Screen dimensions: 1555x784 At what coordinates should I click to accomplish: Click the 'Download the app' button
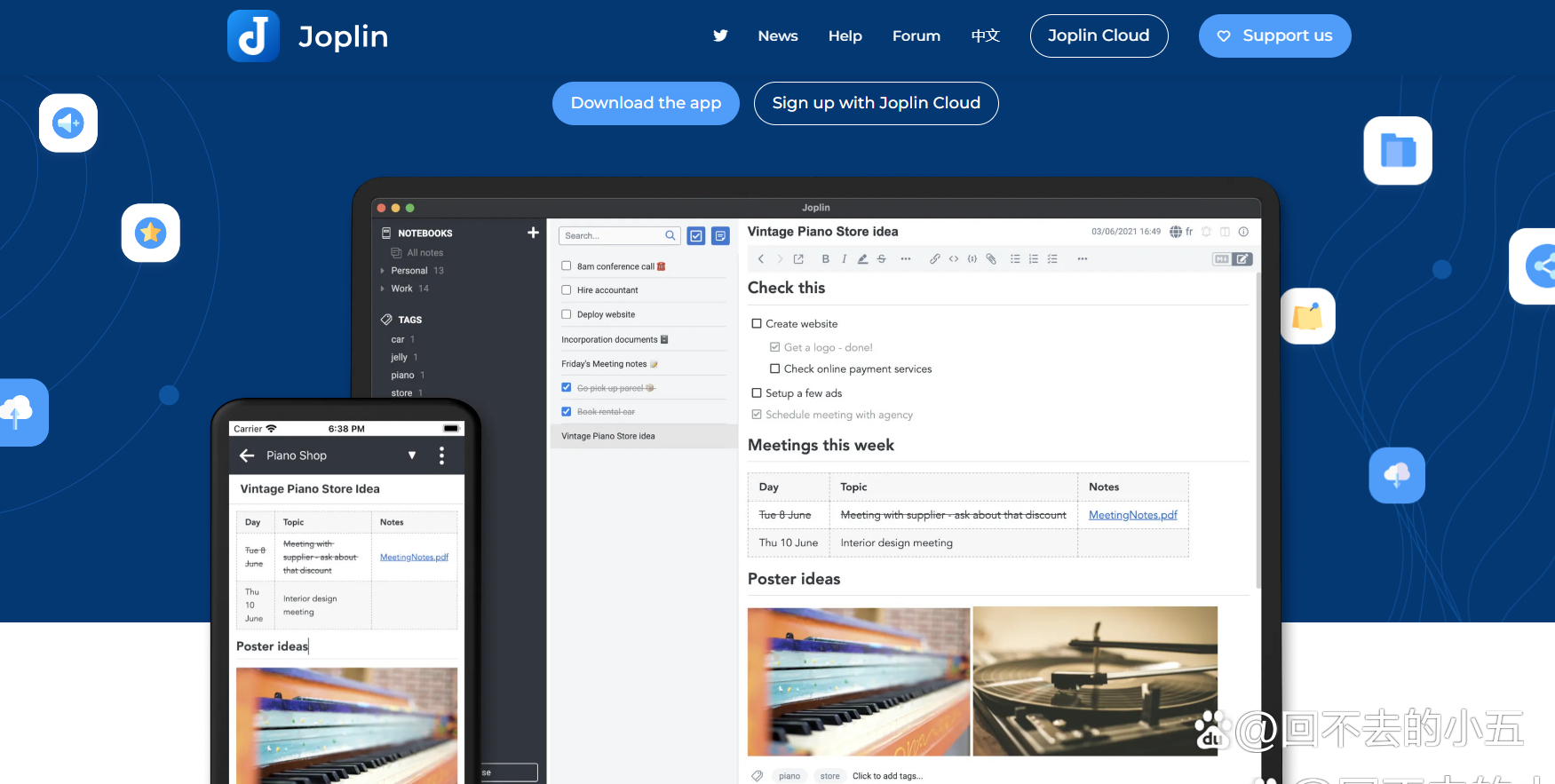point(646,103)
